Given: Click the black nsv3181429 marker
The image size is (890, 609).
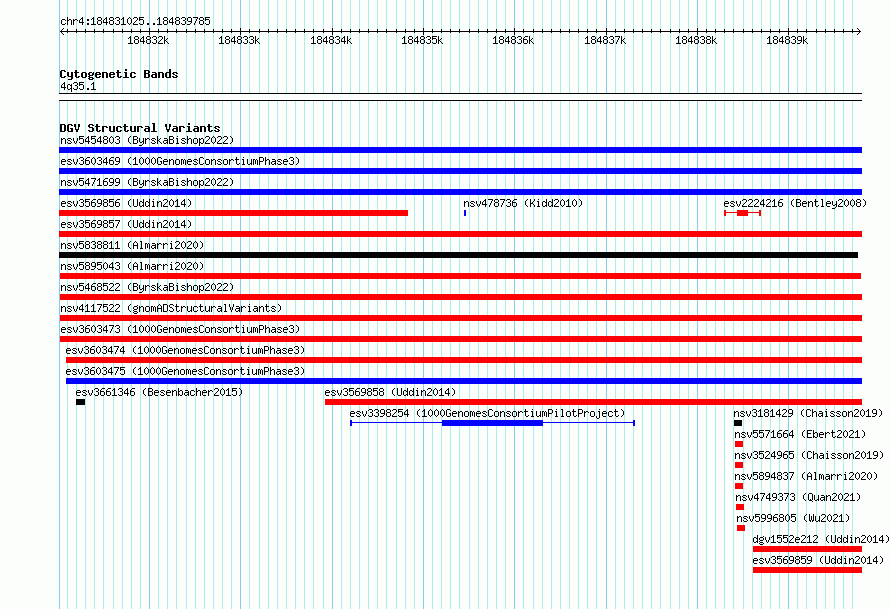Looking at the screenshot, I should pyautogui.click(x=738, y=423).
